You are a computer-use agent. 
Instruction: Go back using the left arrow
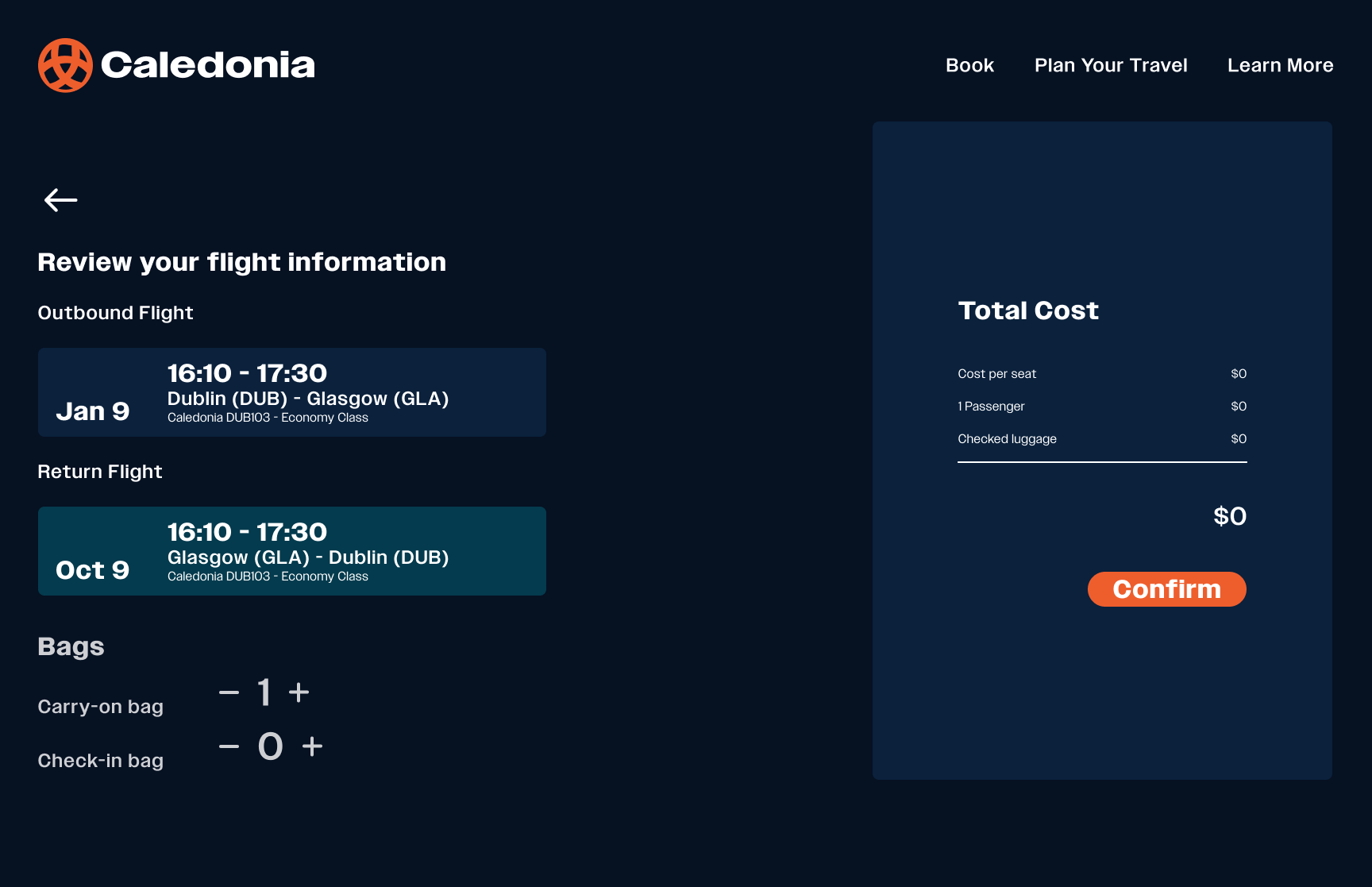tap(60, 200)
